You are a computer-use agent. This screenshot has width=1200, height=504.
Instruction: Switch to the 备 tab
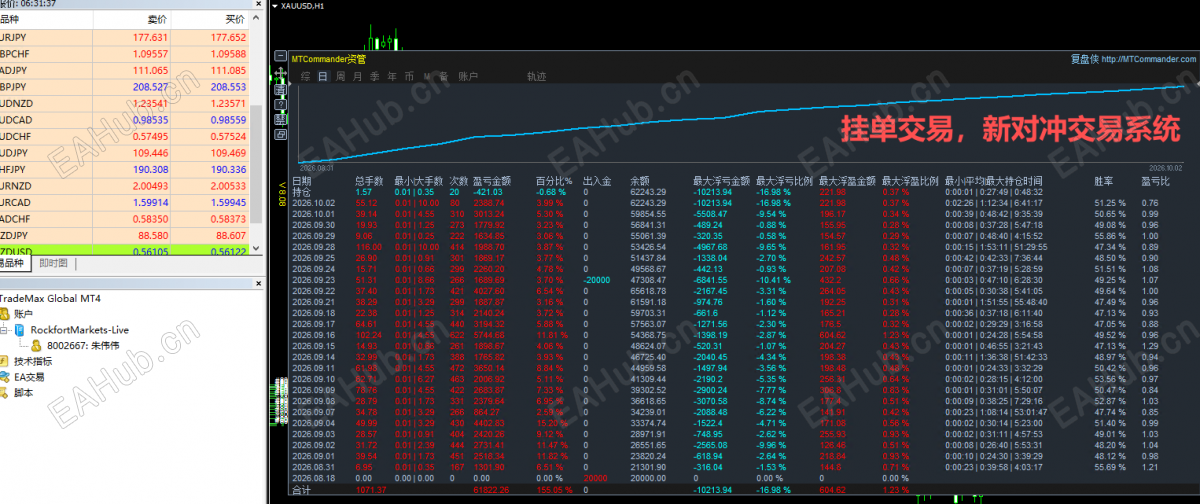(x=443, y=76)
